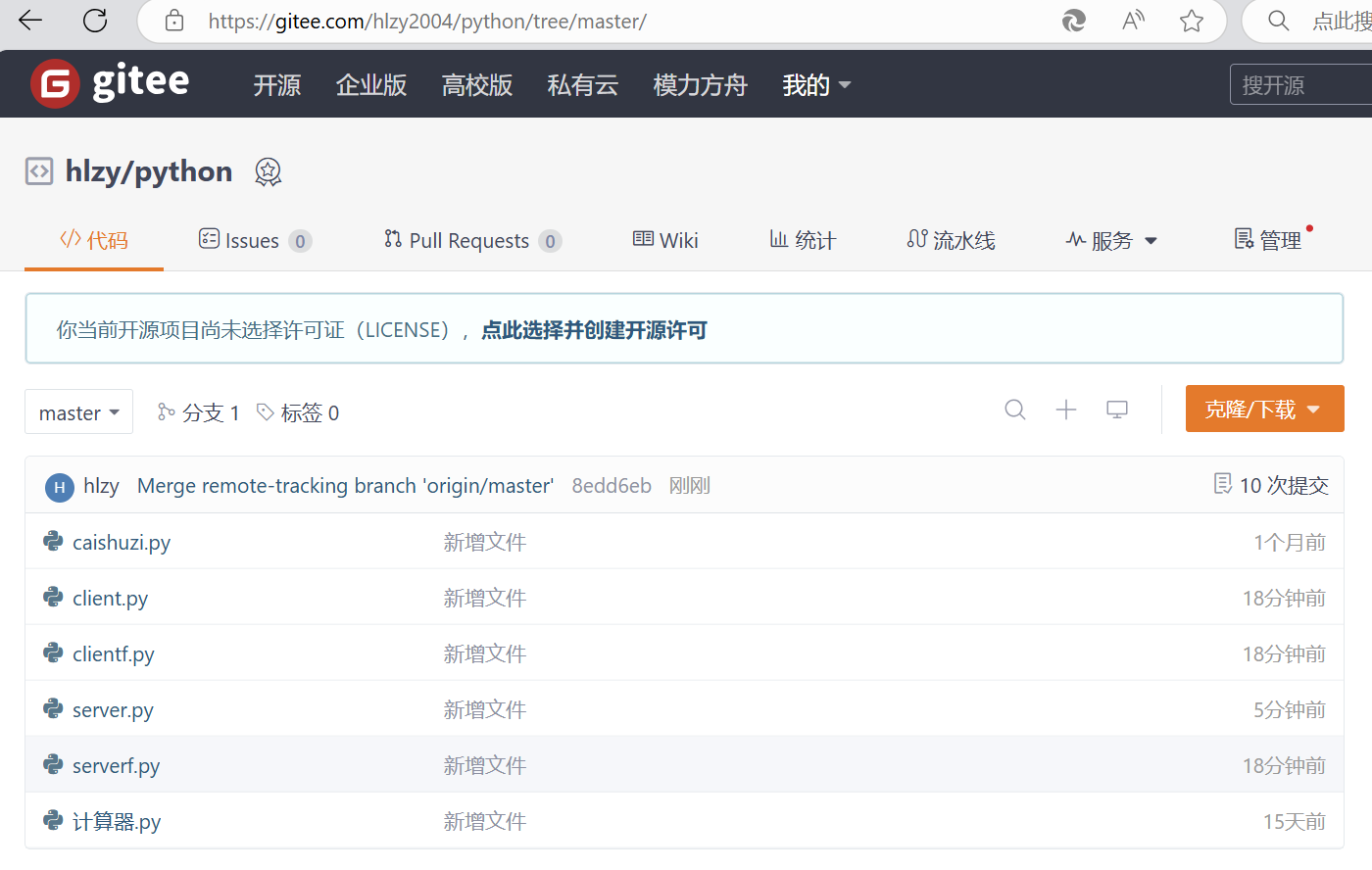Open commit message Merge remote-tracking branch link
The height and width of the screenshot is (870, 1372).
tap(345, 486)
